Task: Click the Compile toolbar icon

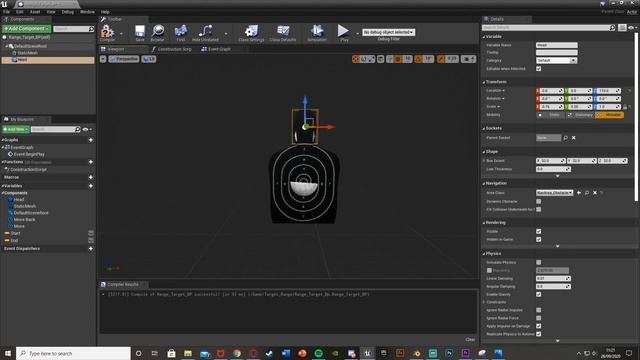Action: [x=107, y=33]
